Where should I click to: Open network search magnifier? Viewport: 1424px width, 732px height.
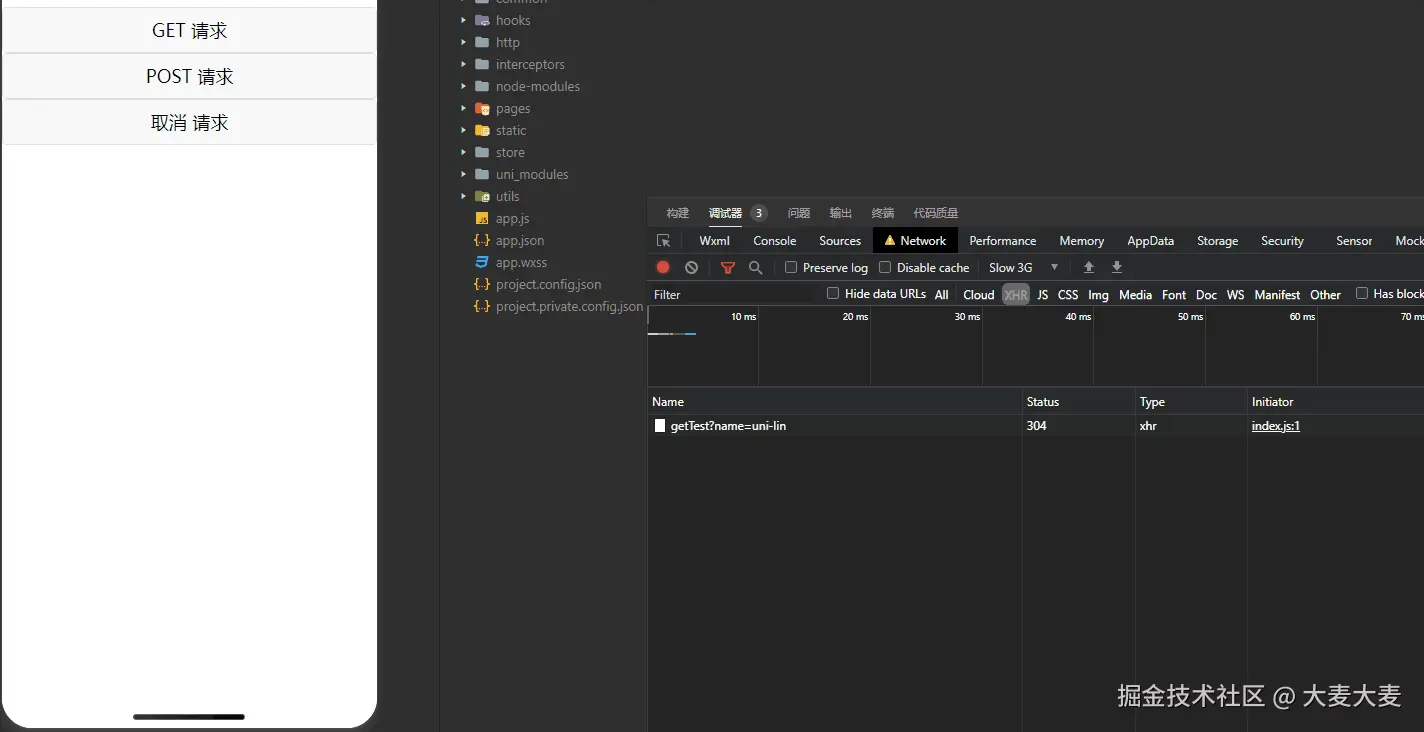pos(756,268)
